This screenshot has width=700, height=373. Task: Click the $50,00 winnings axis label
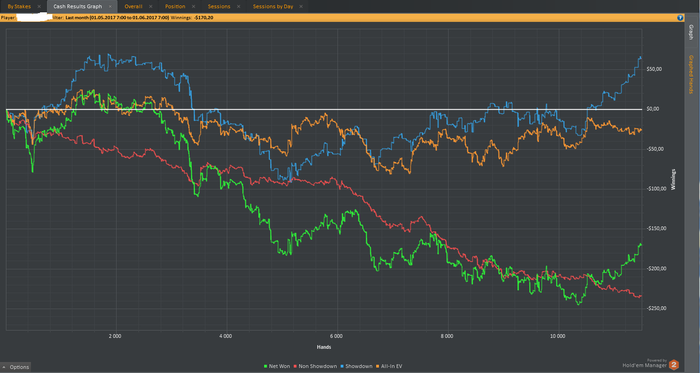pos(654,69)
